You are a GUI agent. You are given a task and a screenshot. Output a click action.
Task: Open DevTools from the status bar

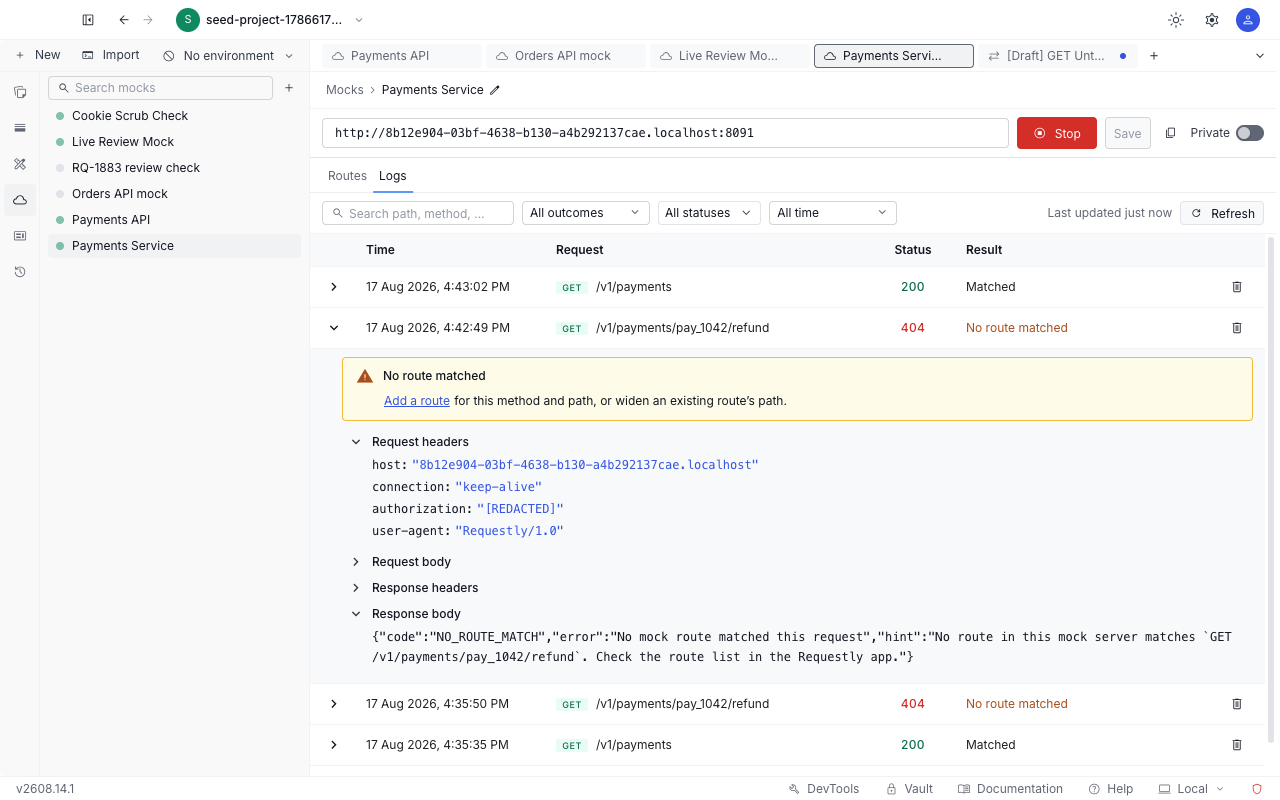coord(824,789)
